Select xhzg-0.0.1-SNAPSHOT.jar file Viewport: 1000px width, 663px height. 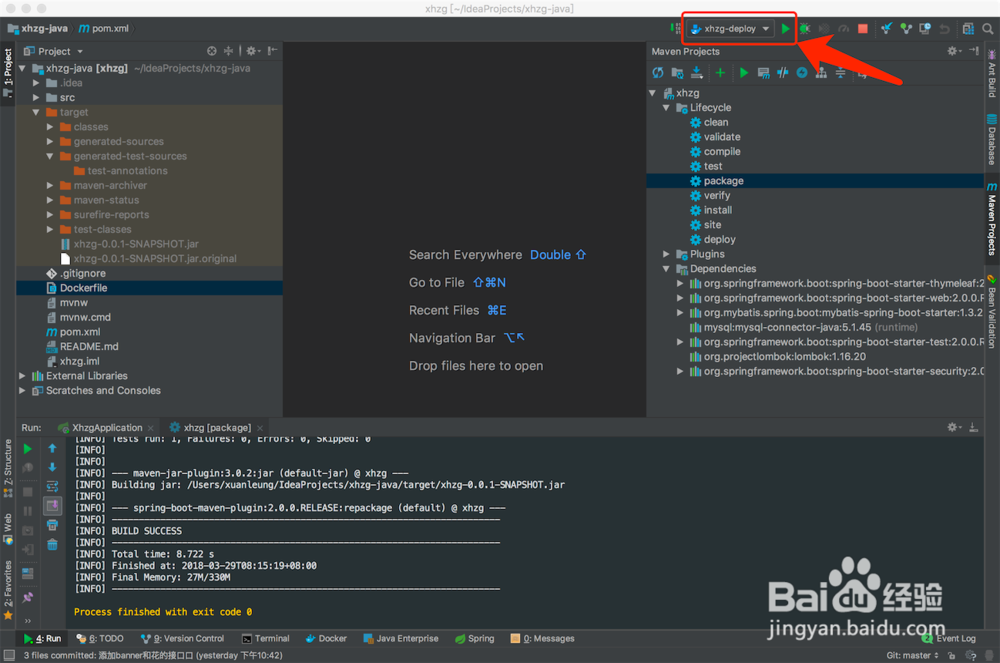point(135,244)
